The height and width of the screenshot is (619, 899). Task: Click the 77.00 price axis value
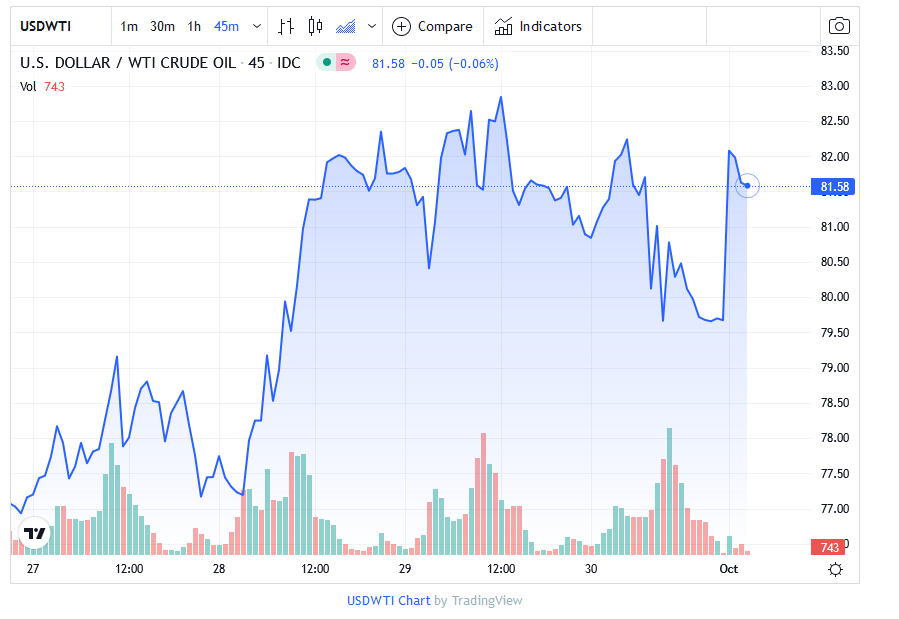click(x=835, y=509)
